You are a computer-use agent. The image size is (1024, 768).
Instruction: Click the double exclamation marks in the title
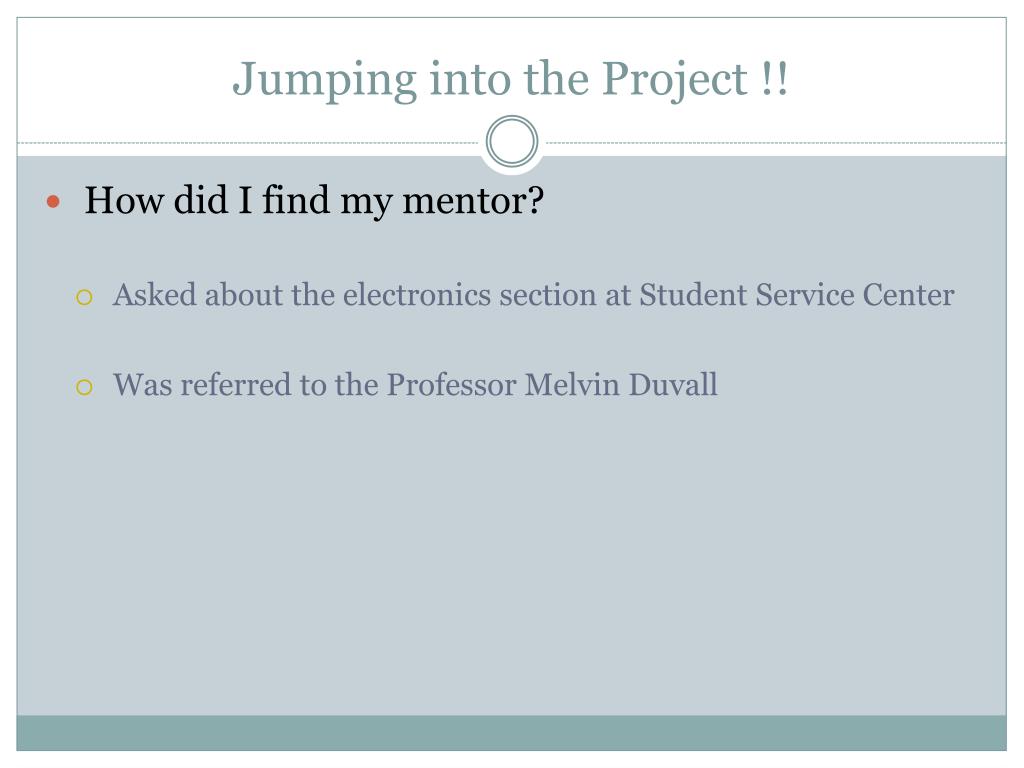click(x=775, y=78)
